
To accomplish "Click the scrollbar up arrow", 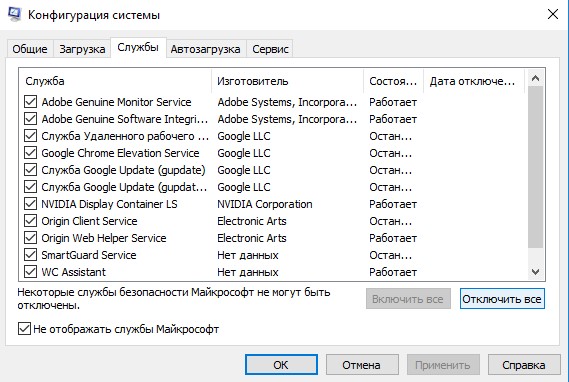I will pos(536,78).
